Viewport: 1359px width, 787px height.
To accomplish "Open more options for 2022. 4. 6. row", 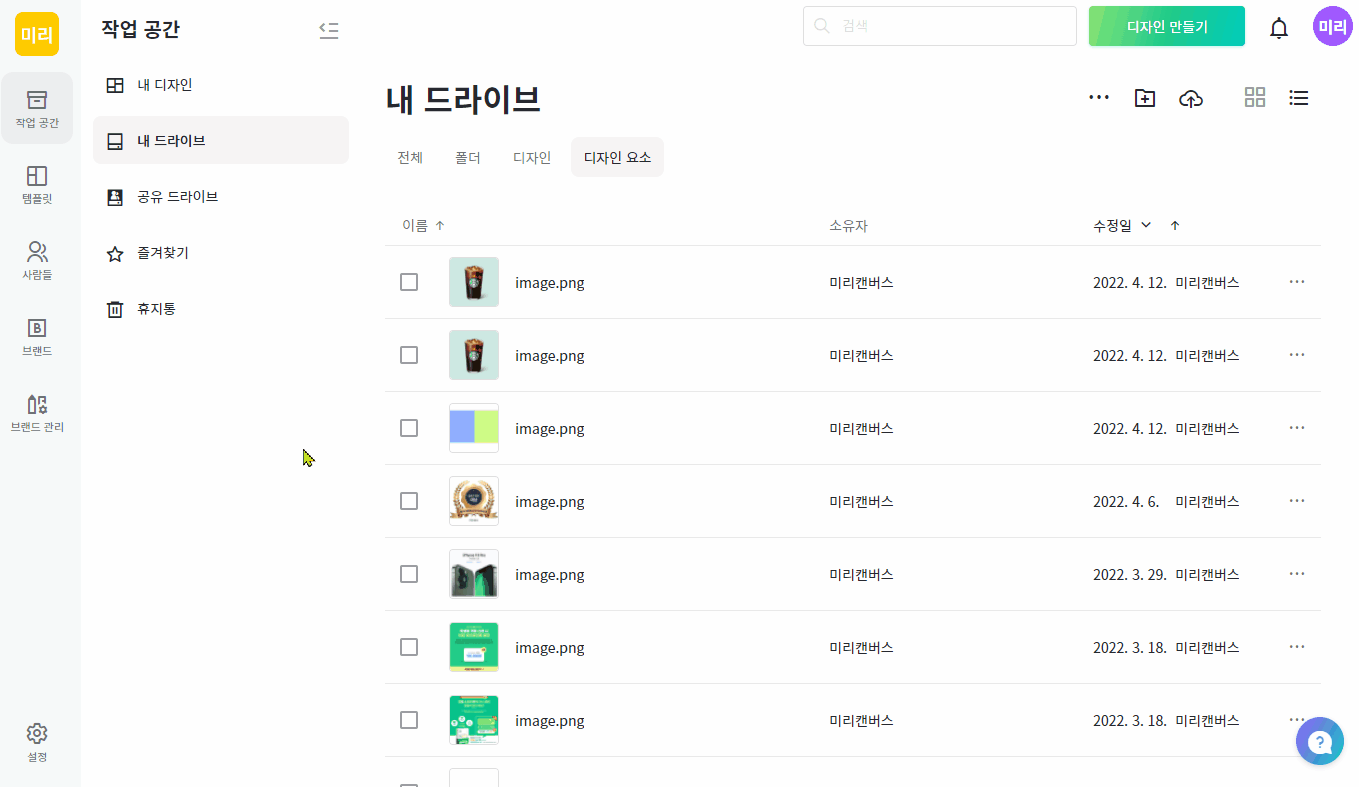I will [1297, 501].
